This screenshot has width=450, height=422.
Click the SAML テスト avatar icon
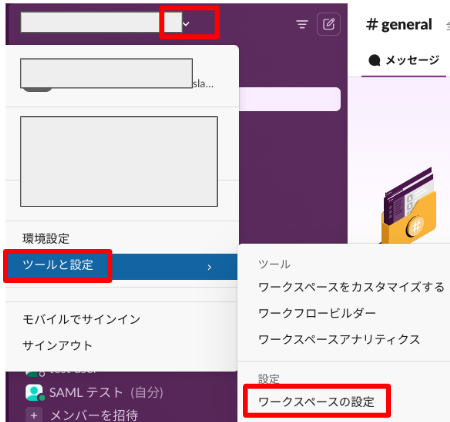34,393
